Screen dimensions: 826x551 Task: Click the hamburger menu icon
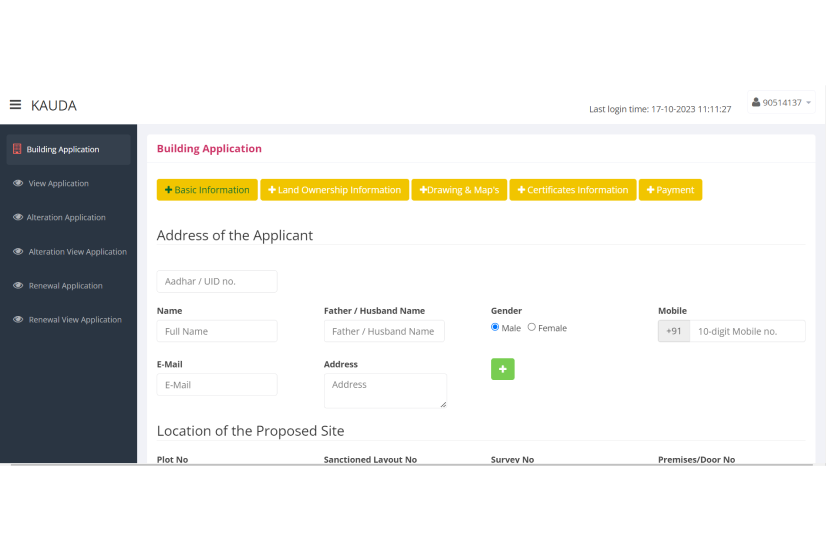point(15,105)
